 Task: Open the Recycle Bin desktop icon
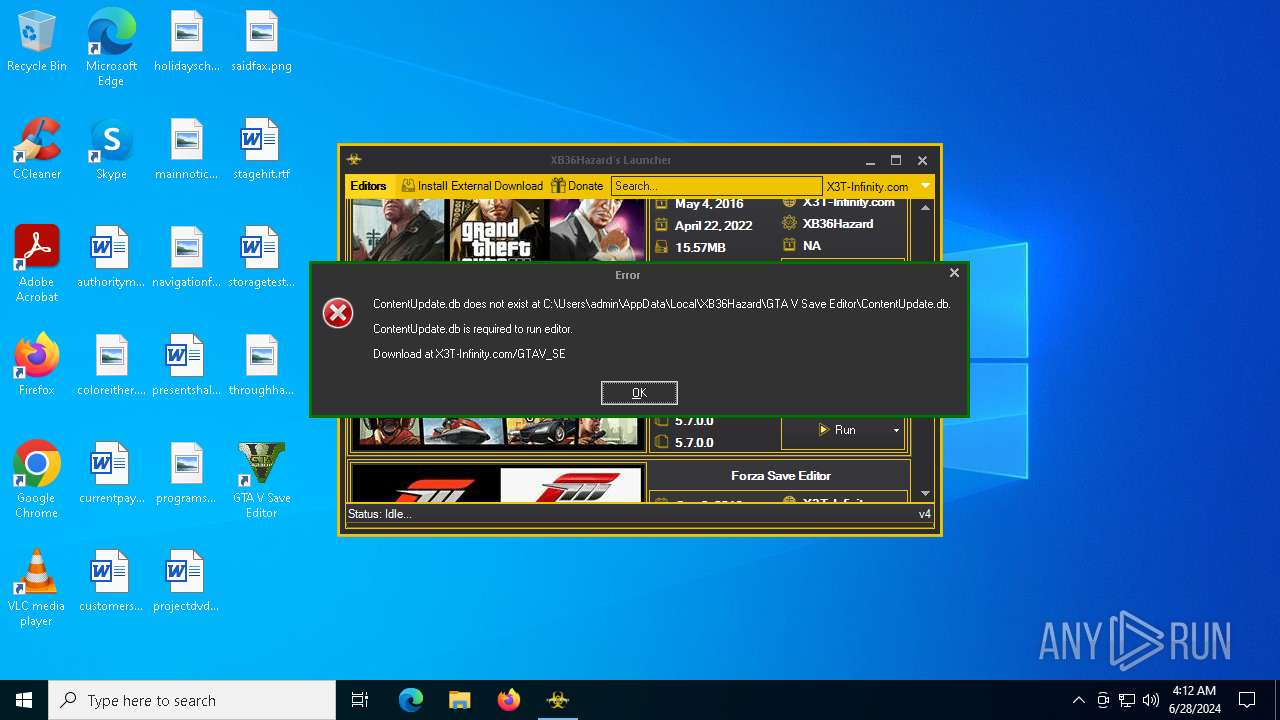click(37, 43)
